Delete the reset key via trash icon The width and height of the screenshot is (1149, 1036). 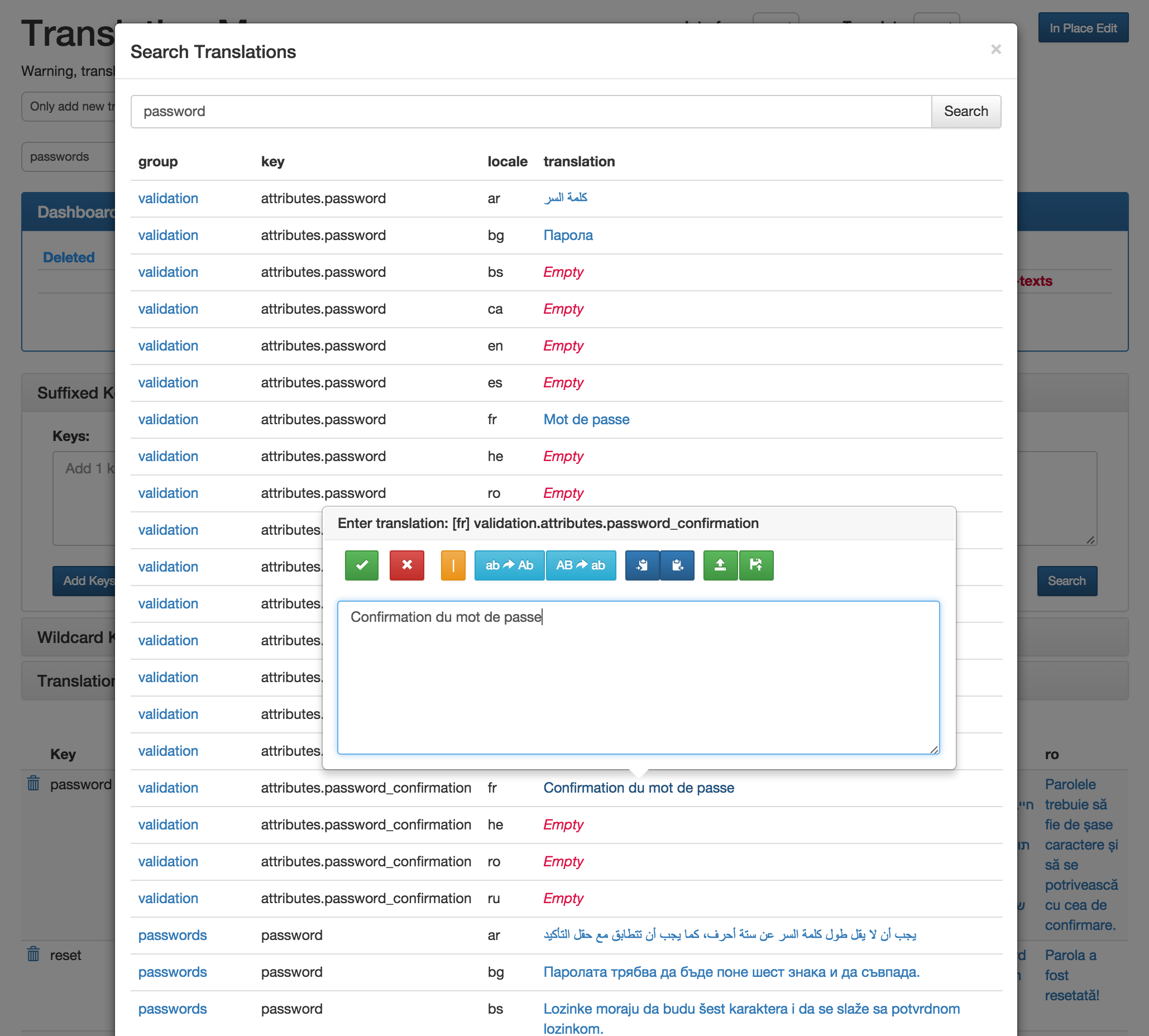33,955
